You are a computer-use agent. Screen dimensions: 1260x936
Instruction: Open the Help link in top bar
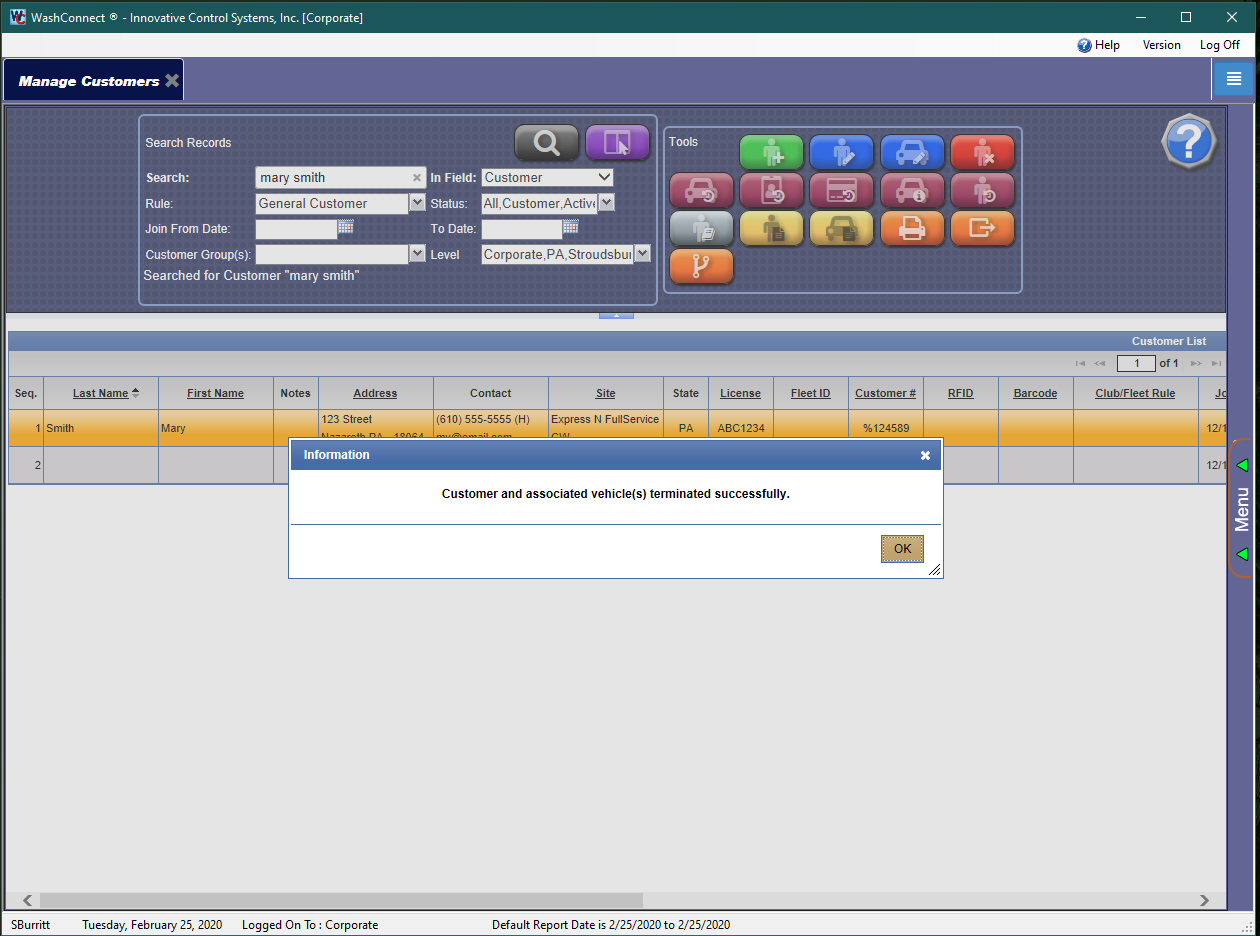click(x=1098, y=45)
